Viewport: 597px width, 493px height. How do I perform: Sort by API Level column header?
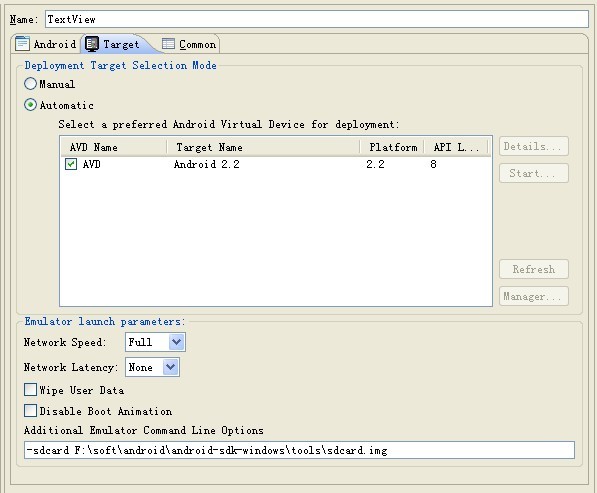point(456,147)
